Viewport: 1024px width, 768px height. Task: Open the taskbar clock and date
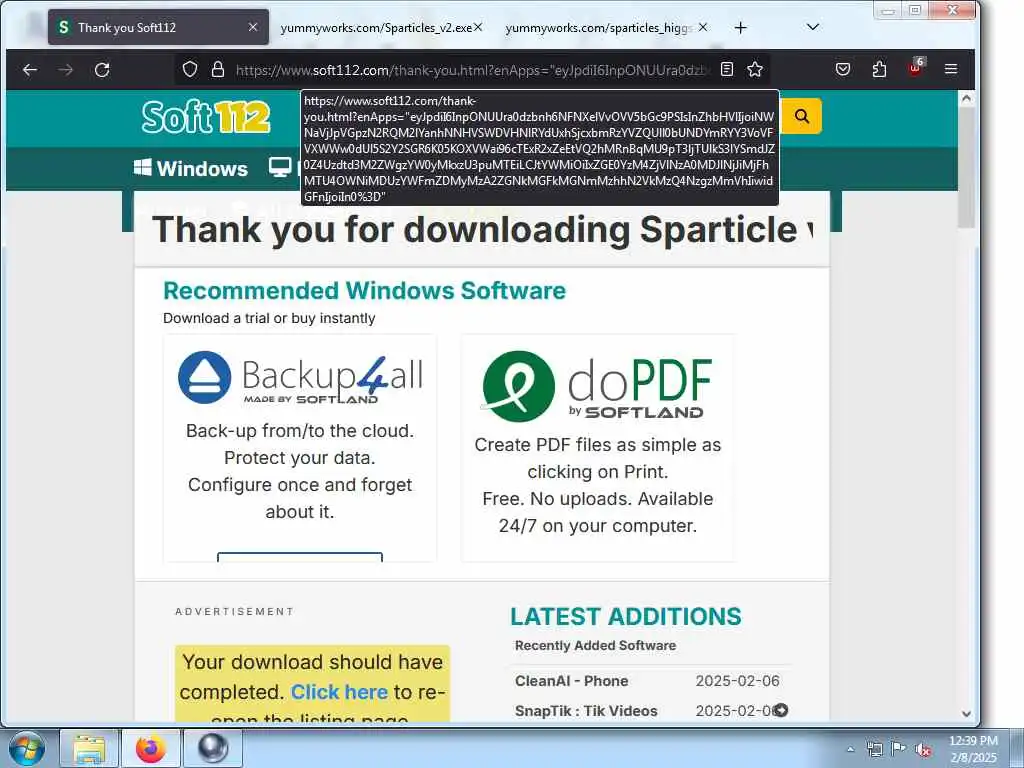tap(973, 749)
